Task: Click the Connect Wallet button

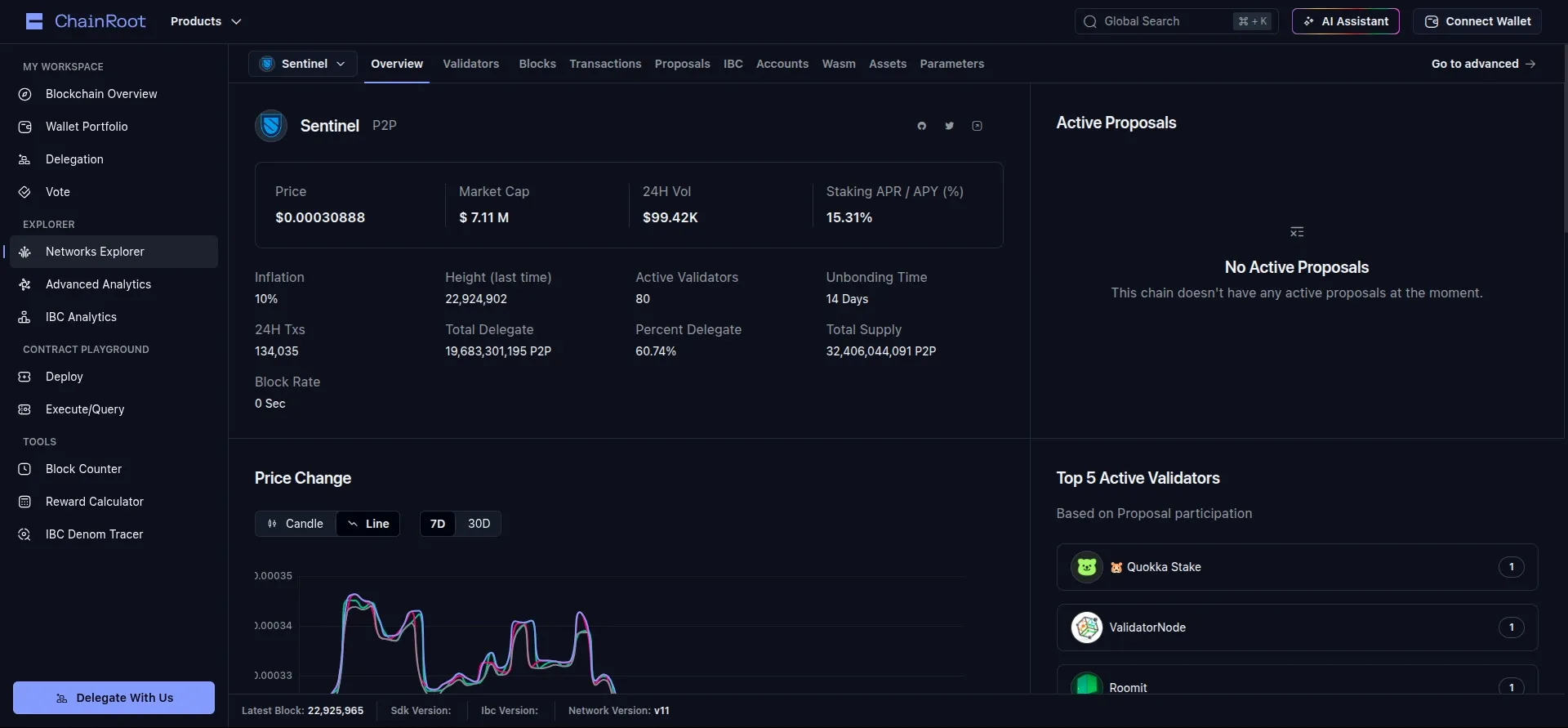Action: 1477,21
